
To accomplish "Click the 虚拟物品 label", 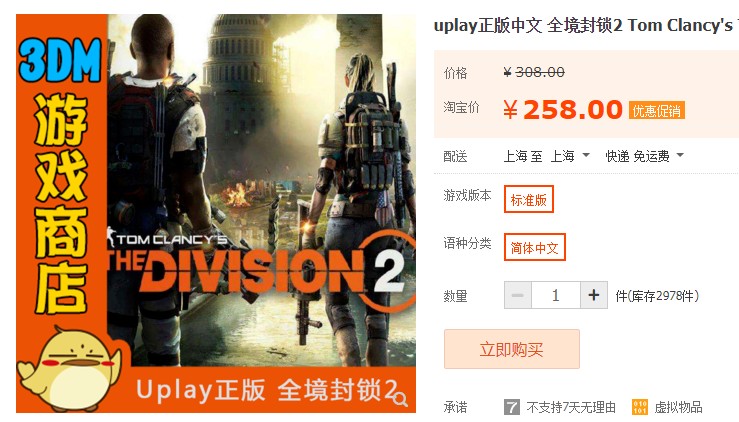I will pyautogui.click(x=678, y=407).
